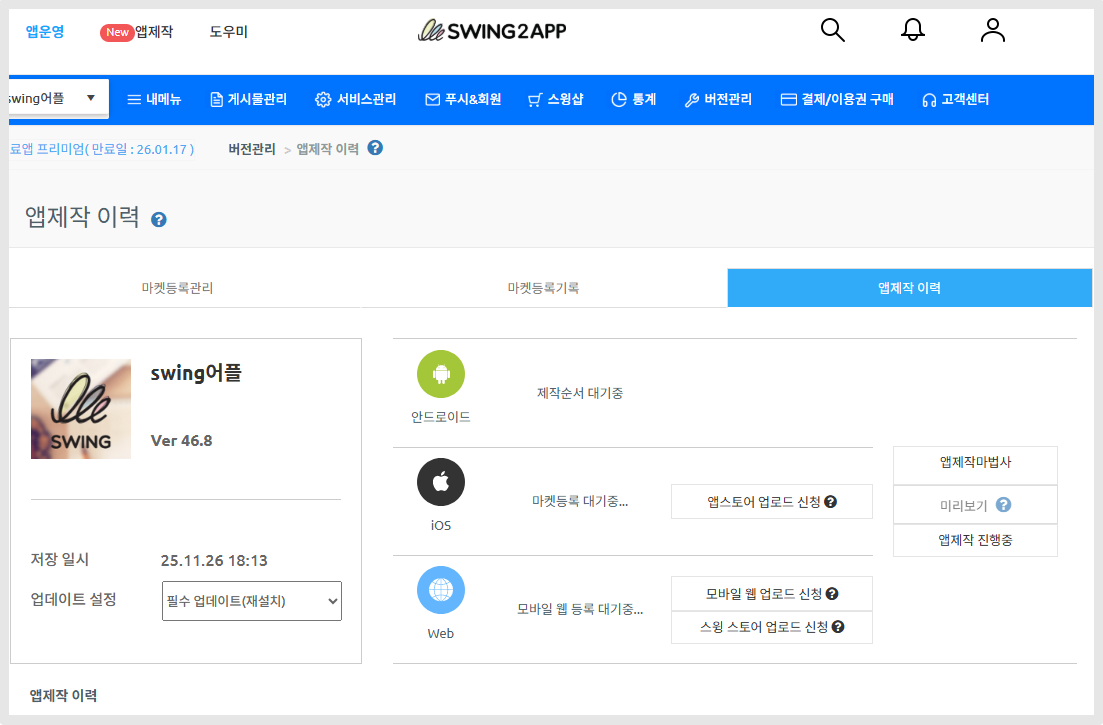Expand the swing어플 app selector dropdown
Image resolution: width=1103 pixels, height=725 pixels.
pyautogui.click(x=56, y=98)
